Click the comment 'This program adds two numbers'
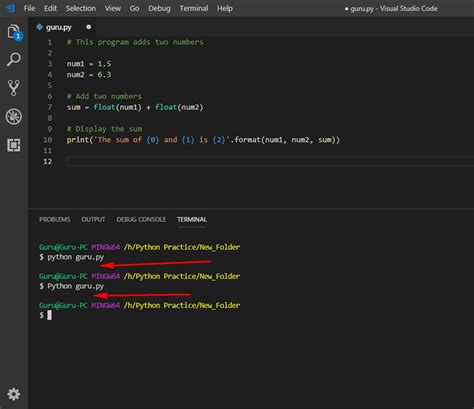The image size is (474, 409). click(x=135, y=42)
